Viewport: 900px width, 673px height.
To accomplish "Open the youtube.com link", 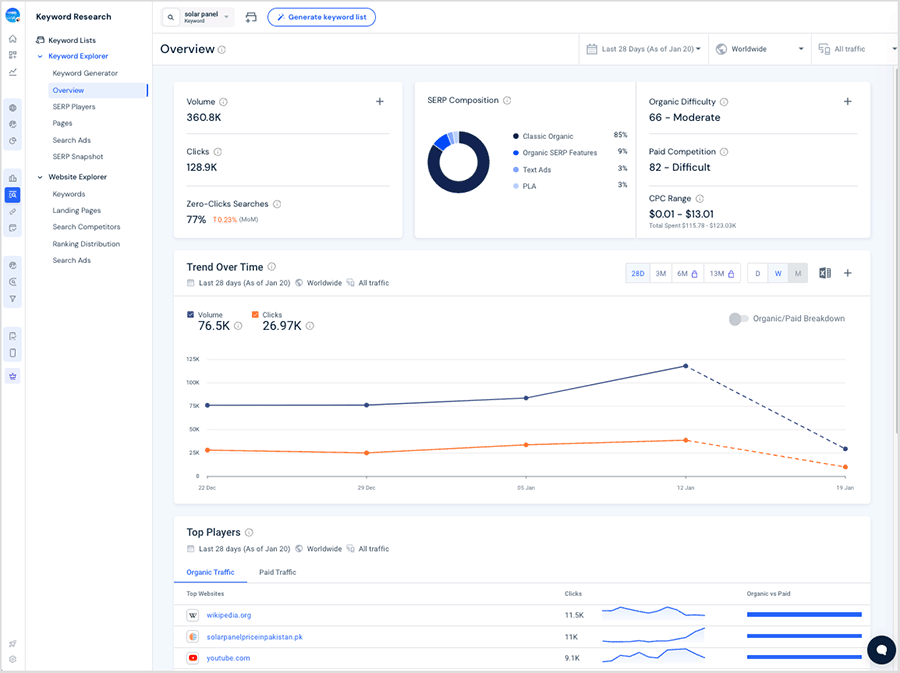I will pos(228,658).
